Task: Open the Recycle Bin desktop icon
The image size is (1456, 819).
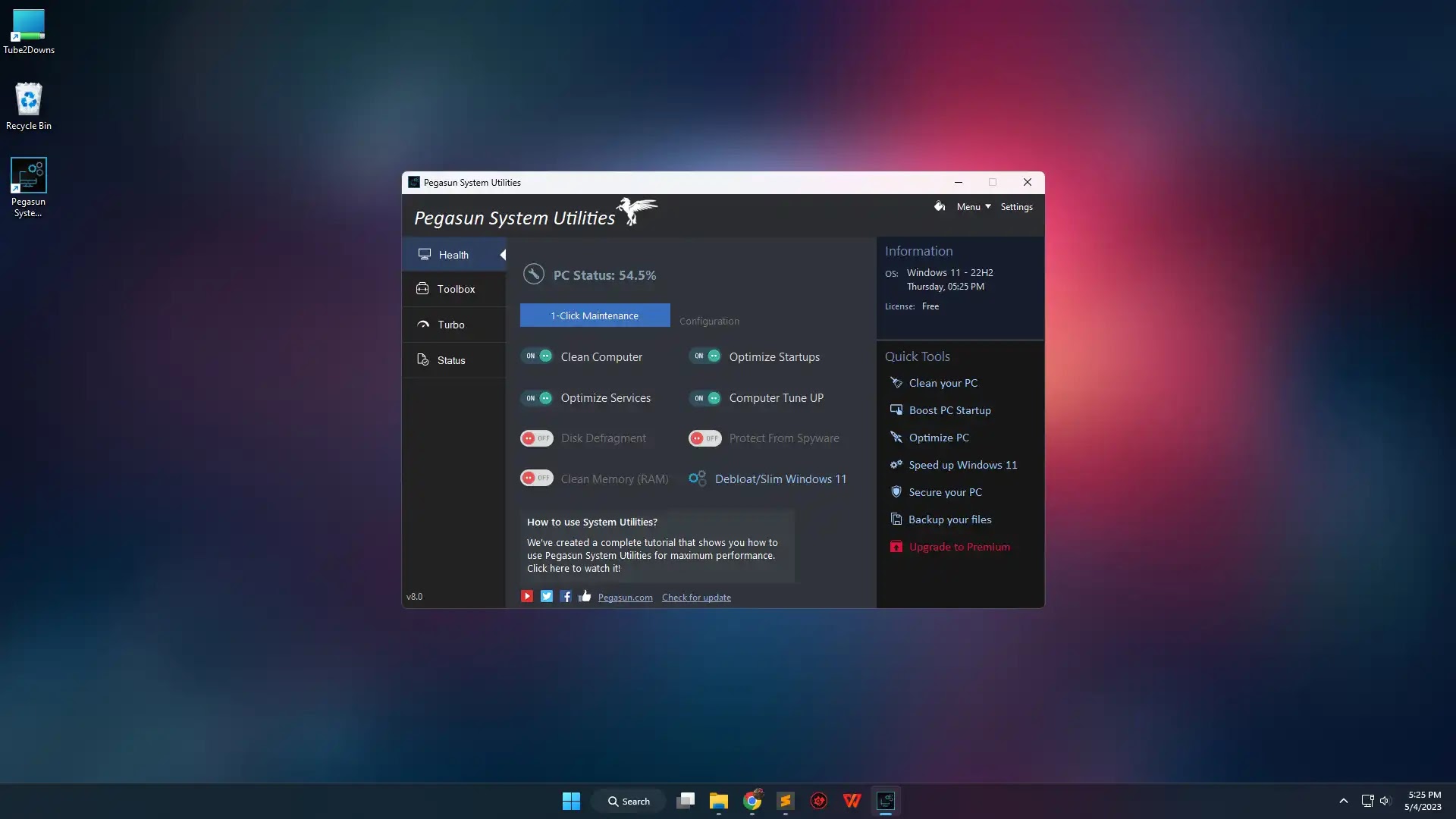Action: 29,107
